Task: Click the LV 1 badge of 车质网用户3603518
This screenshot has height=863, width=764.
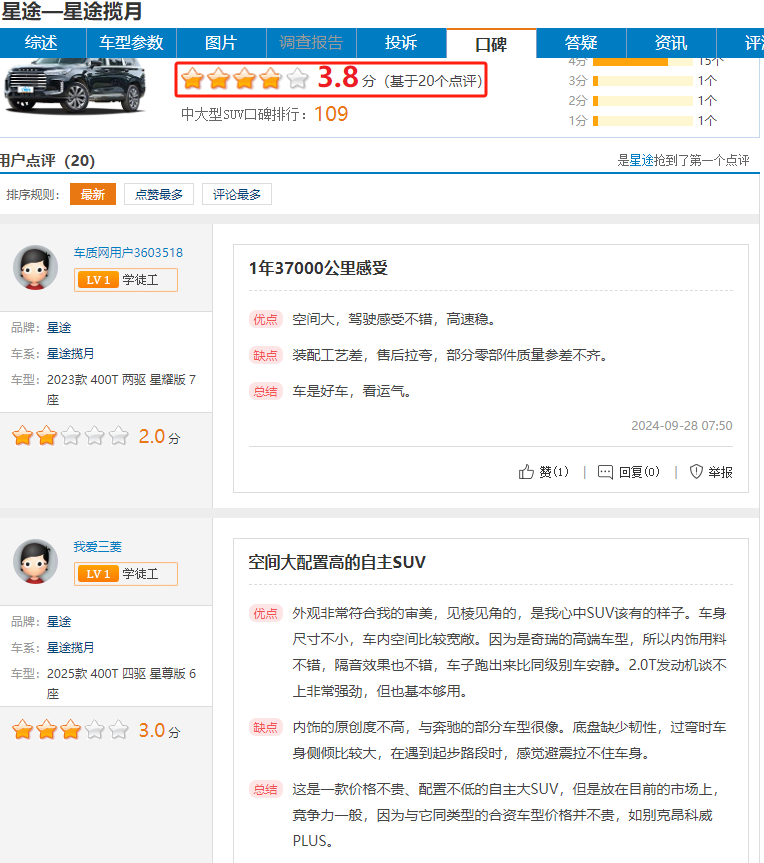Action: pos(98,280)
